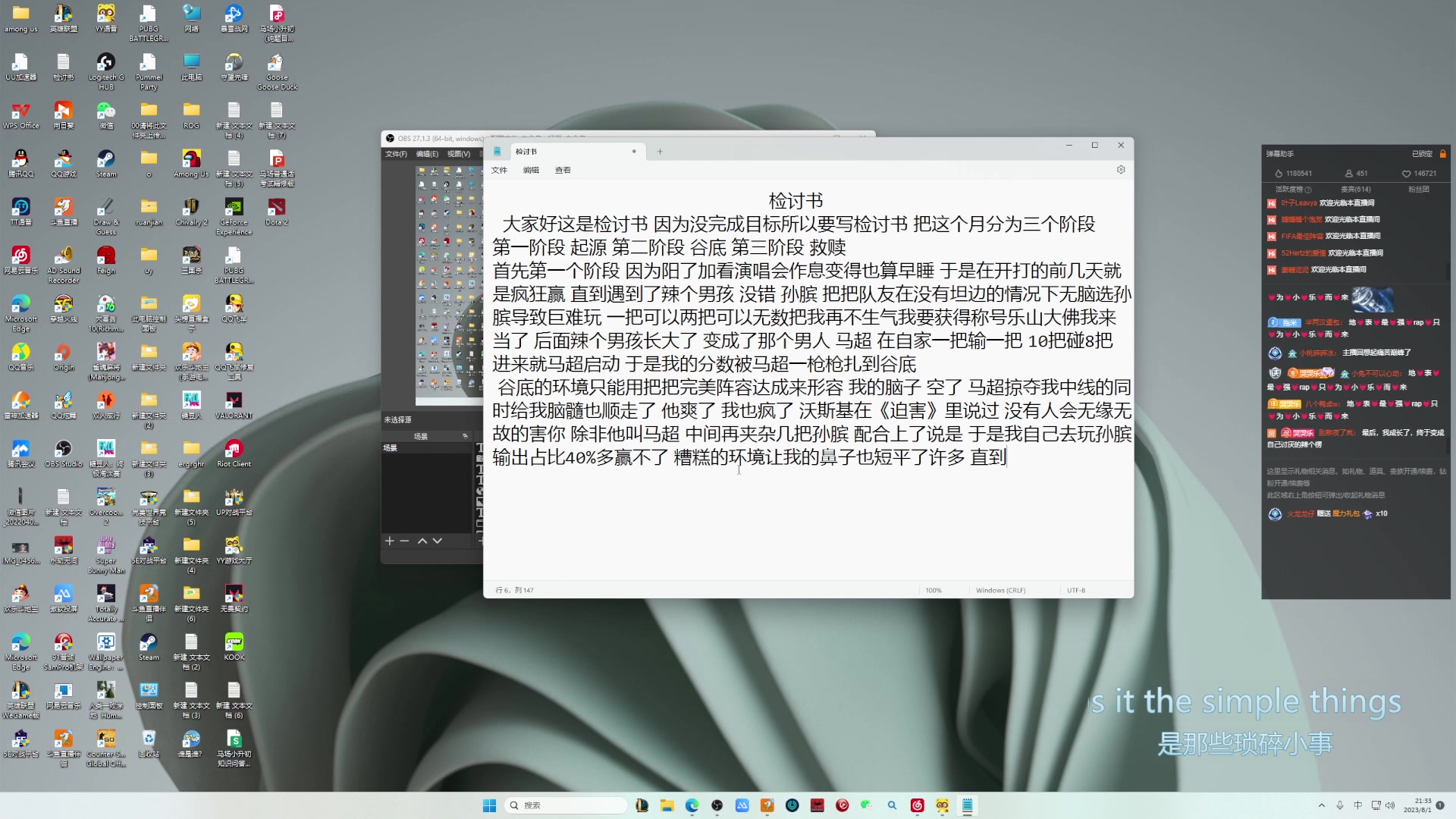Click the unsaved dot on 检讨书 tab
The height and width of the screenshot is (819, 1456).
tap(634, 152)
